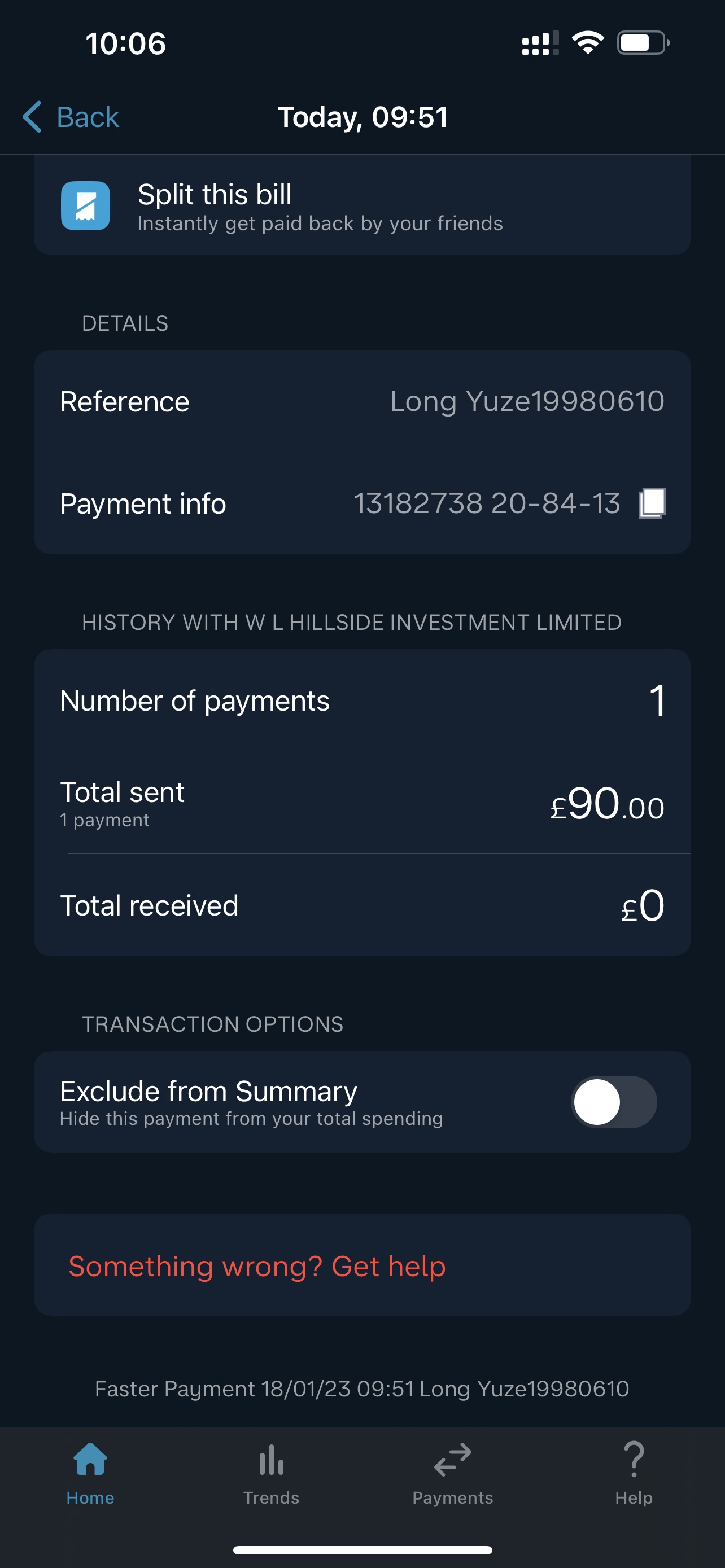
Task: Open the Trends tab label
Action: (271, 1498)
